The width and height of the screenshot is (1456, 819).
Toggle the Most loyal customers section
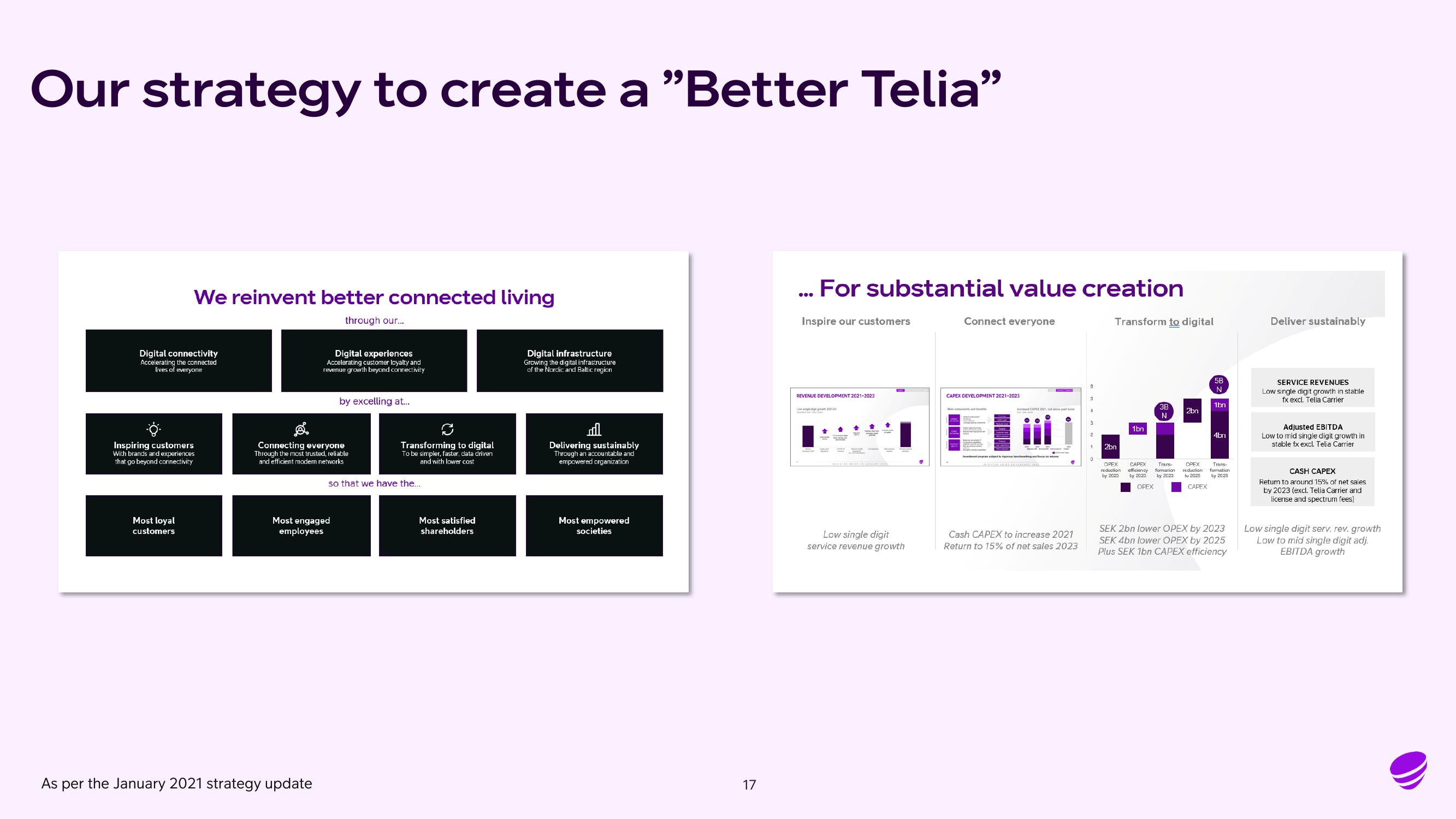(154, 525)
